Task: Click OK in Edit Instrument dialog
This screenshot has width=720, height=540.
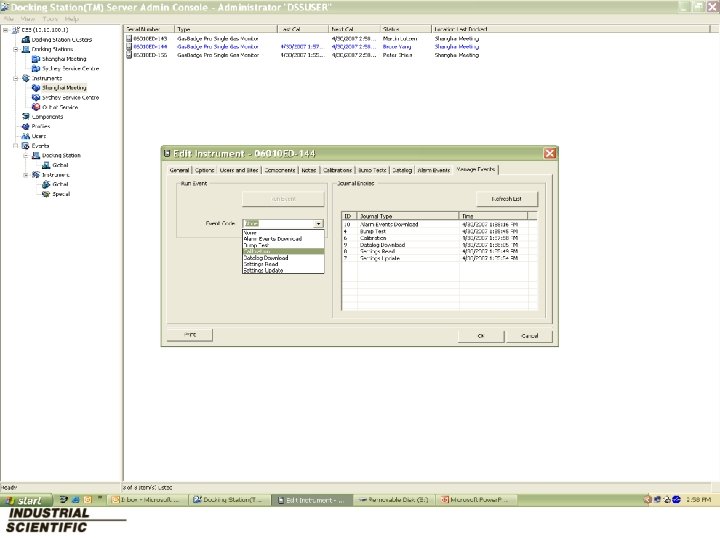Action: 481,336
